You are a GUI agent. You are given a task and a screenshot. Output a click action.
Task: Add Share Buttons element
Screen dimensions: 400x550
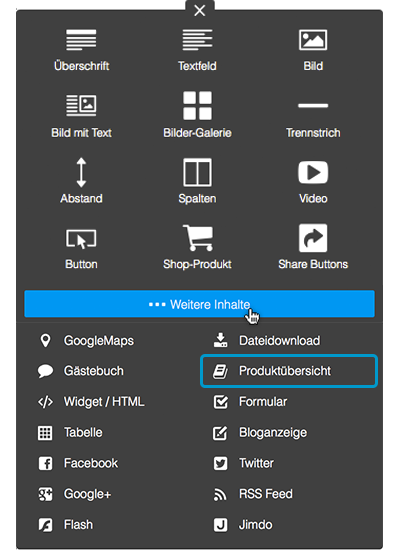click(x=313, y=247)
